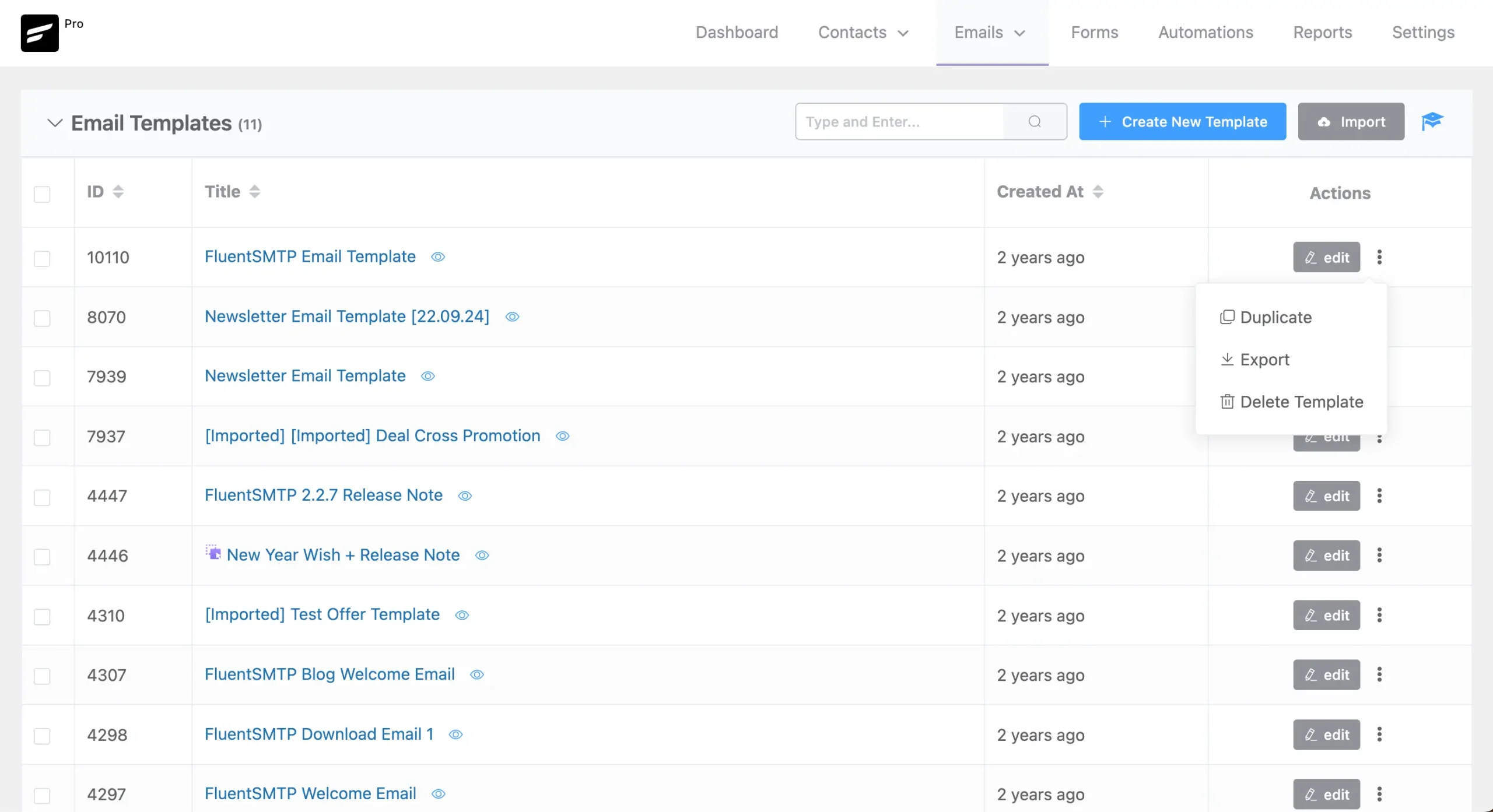The image size is (1493, 812).
Task: Sort by Title column arrows
Action: pos(254,192)
